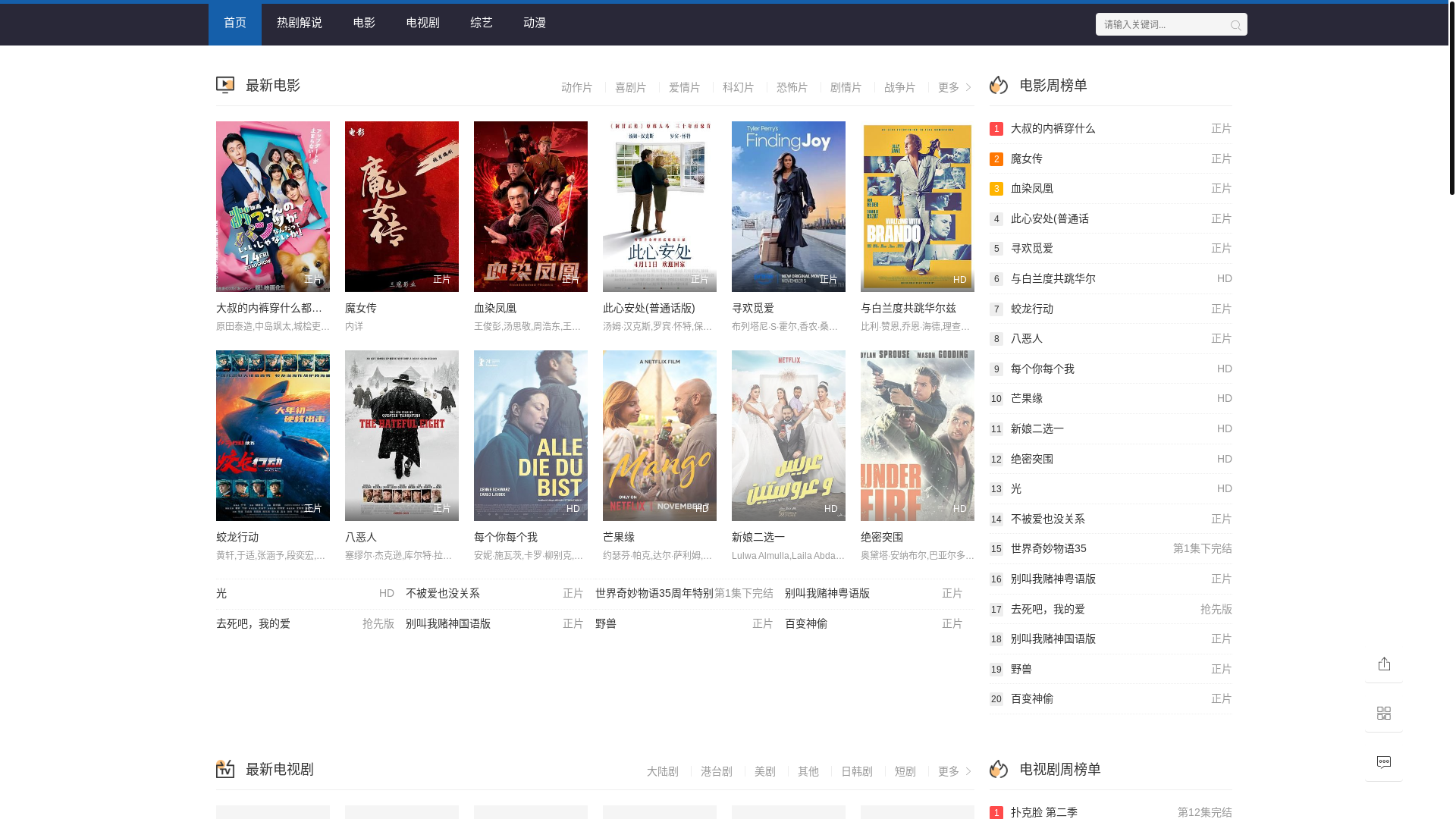Filter movies by 战争片

click(x=900, y=88)
